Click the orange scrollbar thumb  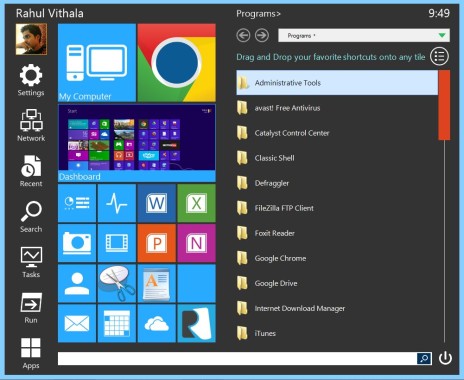[444, 105]
